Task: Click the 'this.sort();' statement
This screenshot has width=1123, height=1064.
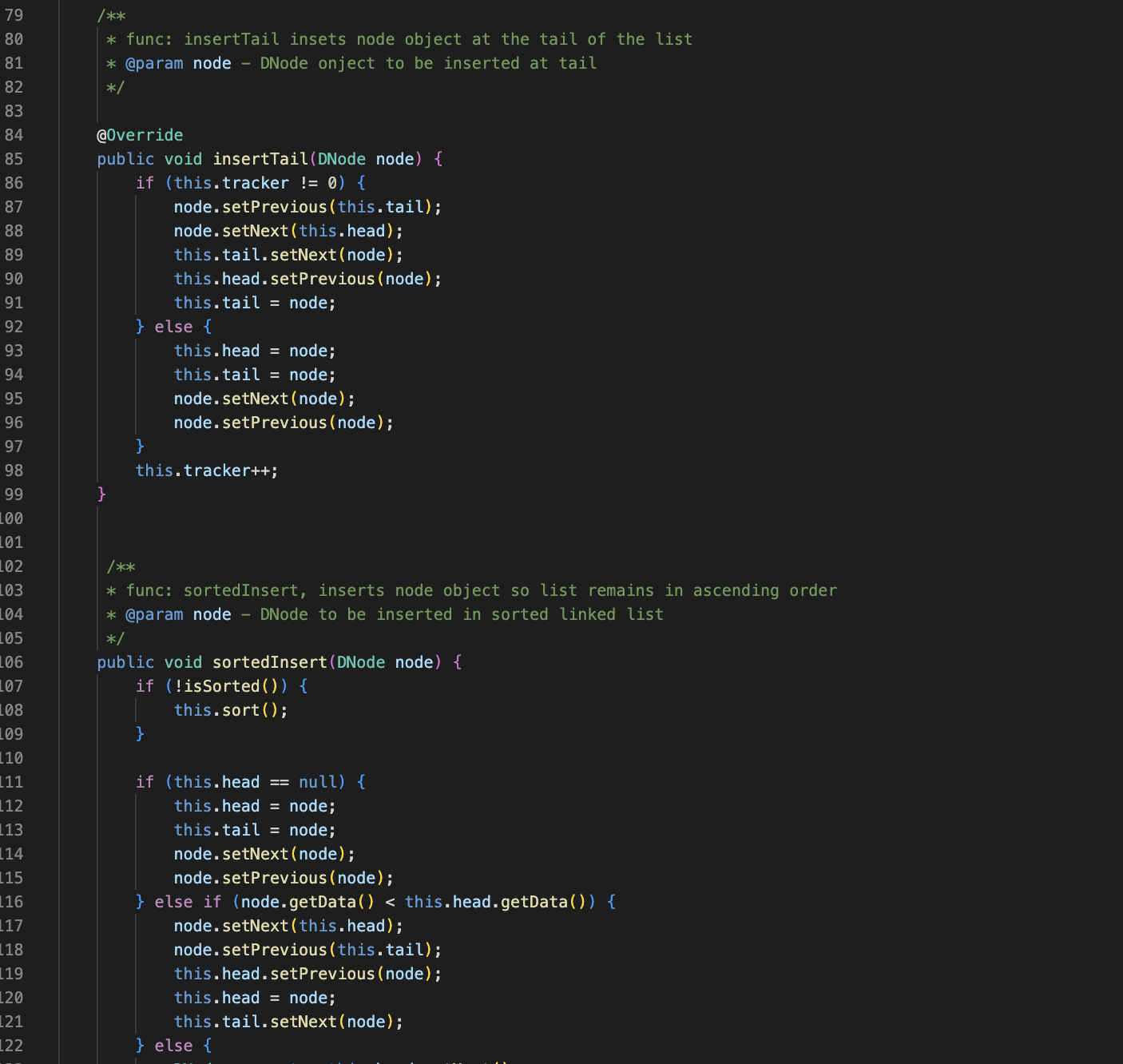Action: tap(231, 710)
